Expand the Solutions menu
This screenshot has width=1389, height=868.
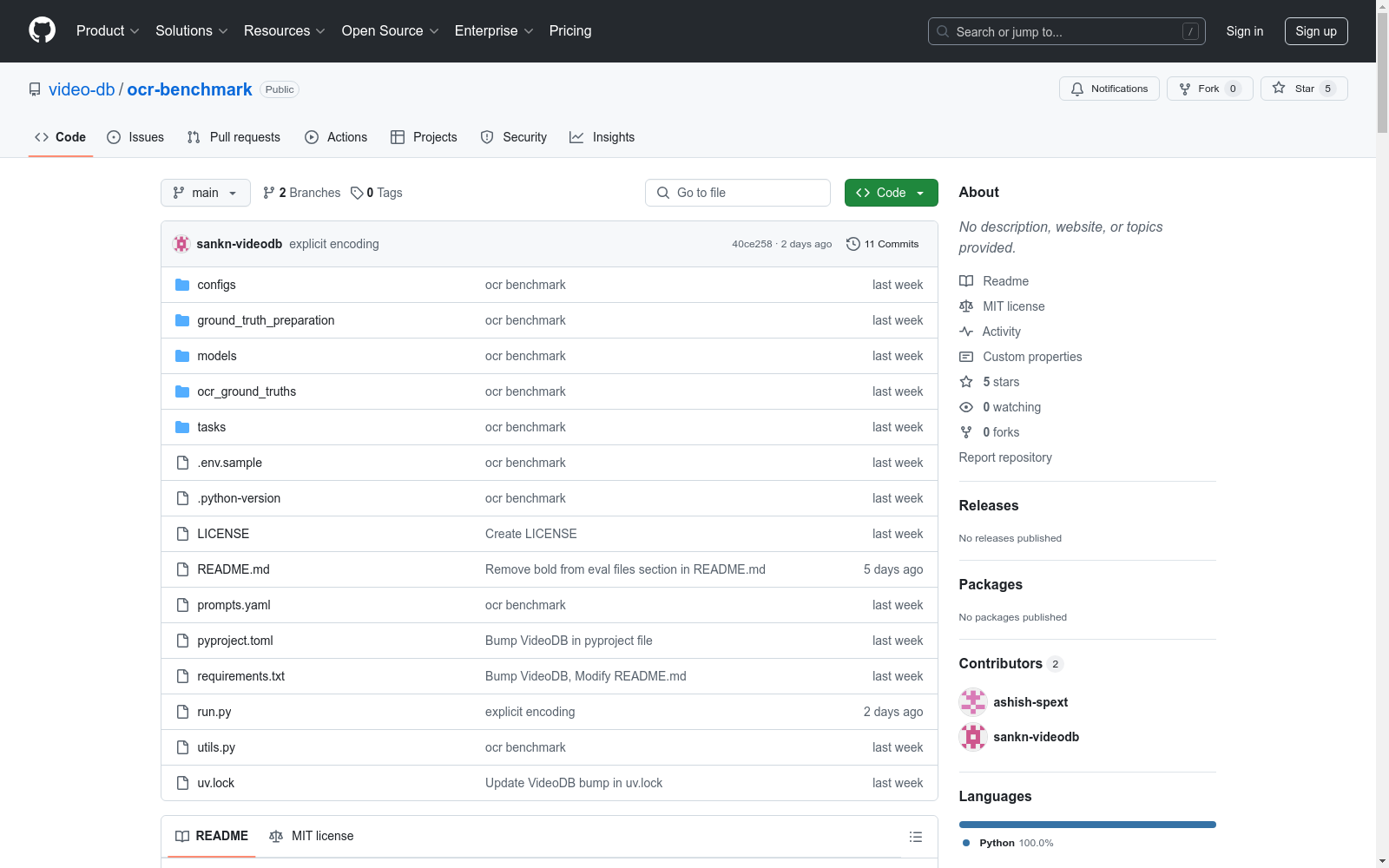click(x=192, y=30)
